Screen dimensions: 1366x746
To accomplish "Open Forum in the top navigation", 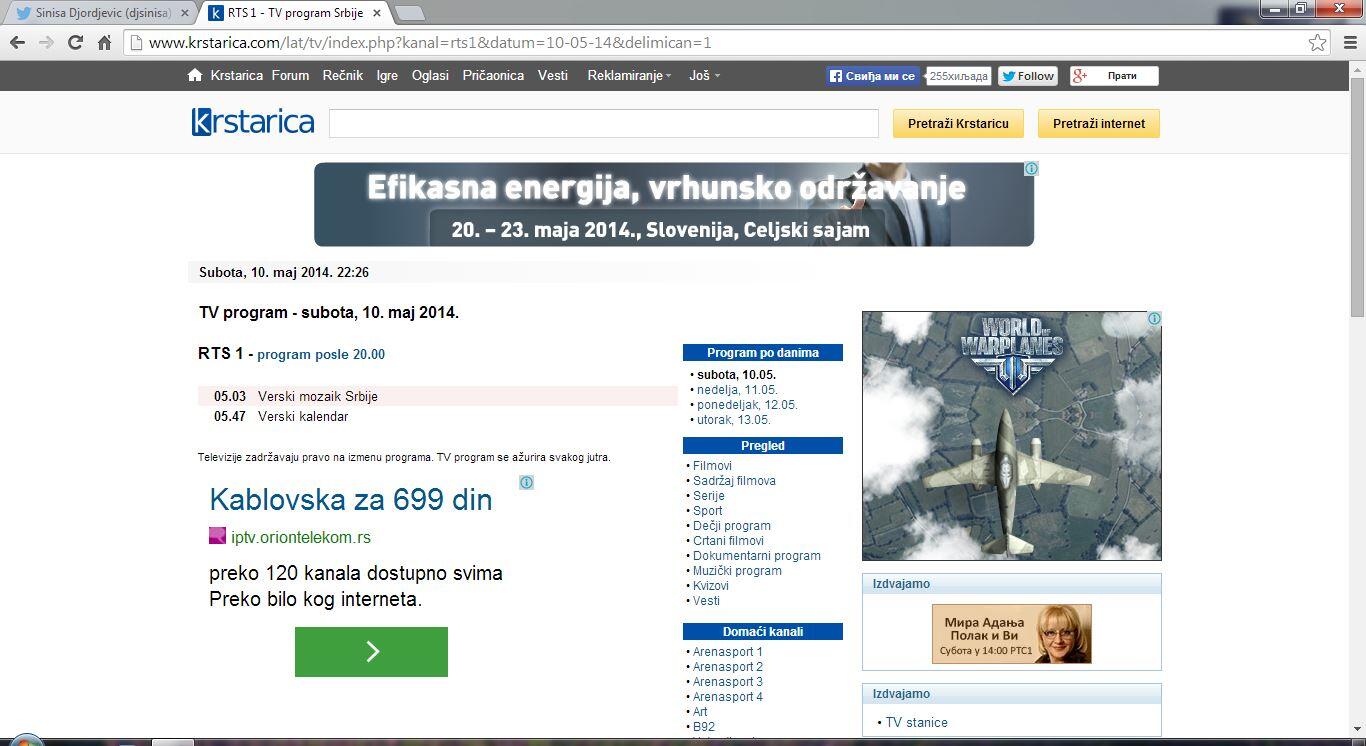I will pos(290,75).
